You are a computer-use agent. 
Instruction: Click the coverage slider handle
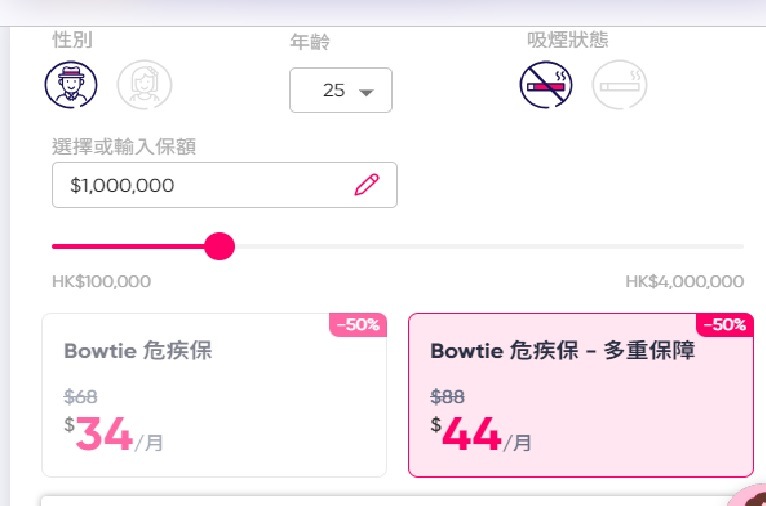point(219,246)
